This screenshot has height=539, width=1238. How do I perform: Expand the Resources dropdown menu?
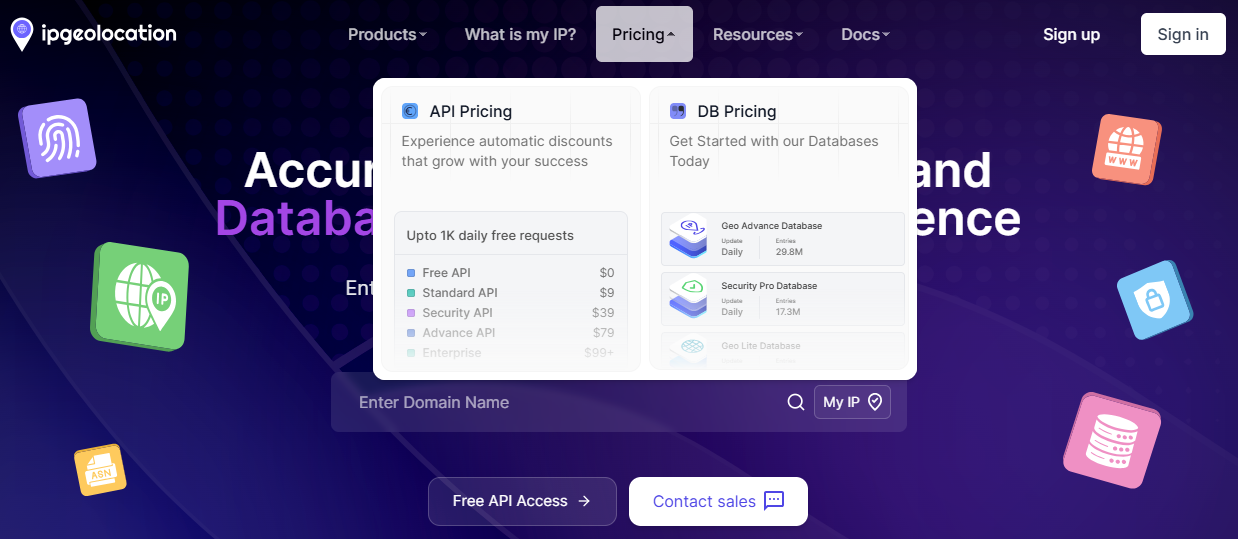(x=757, y=34)
